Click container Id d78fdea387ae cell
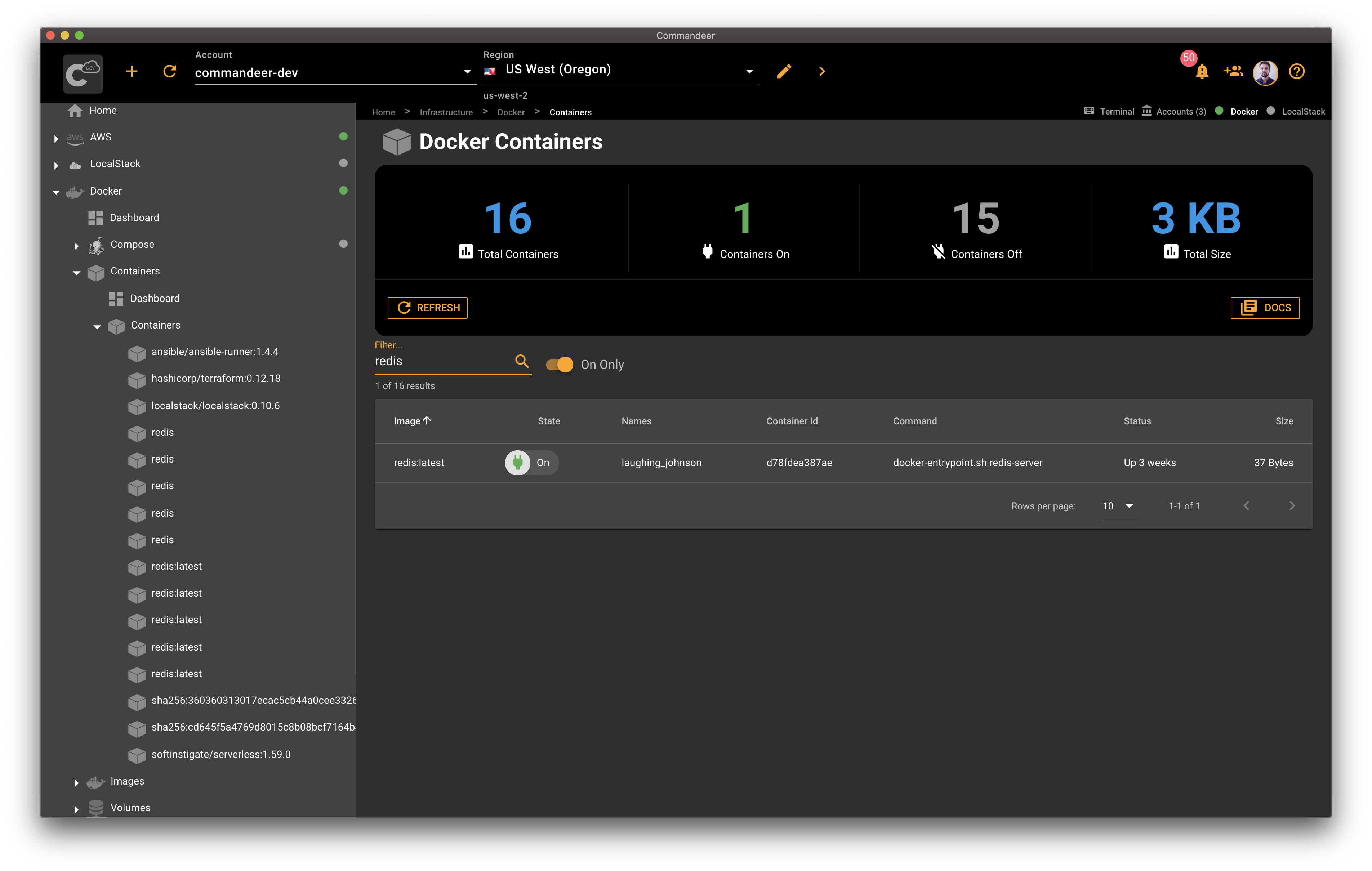The height and width of the screenshot is (871, 1372). click(x=799, y=463)
